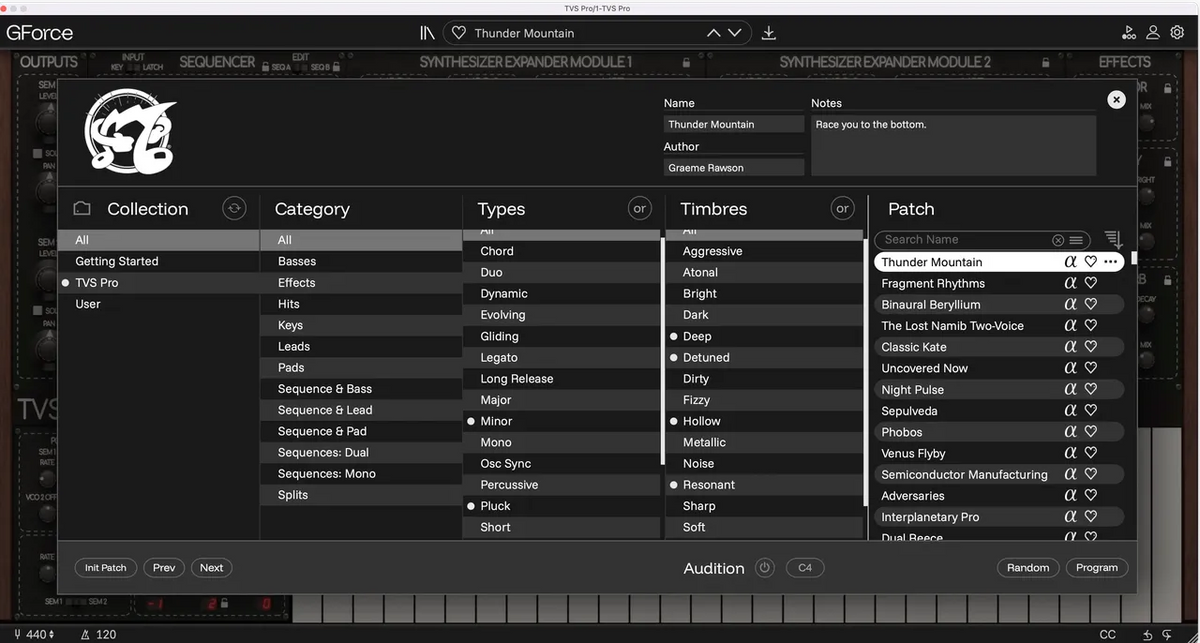Toggle the Types or/and filter mode
1200x643 pixels.
tap(639, 208)
